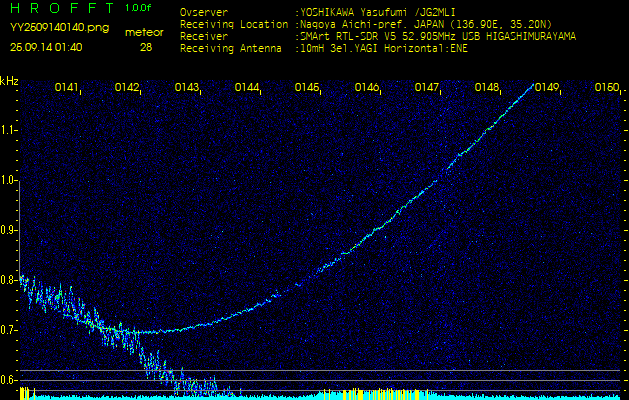The height and width of the screenshot is (400, 629).
Task: Click the meteor count 28
Action: pos(146,47)
